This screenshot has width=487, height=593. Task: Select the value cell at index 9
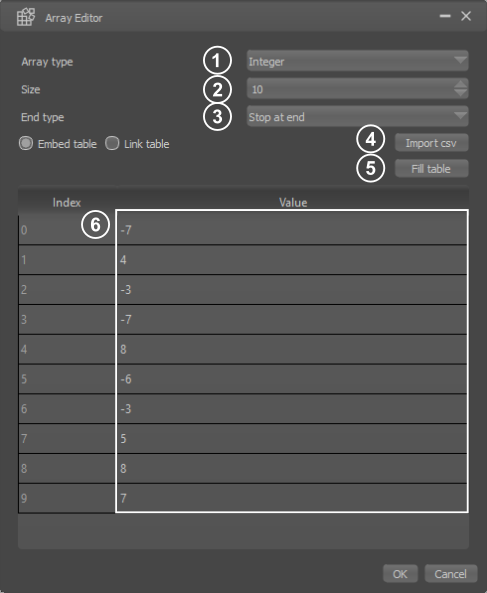click(292, 498)
